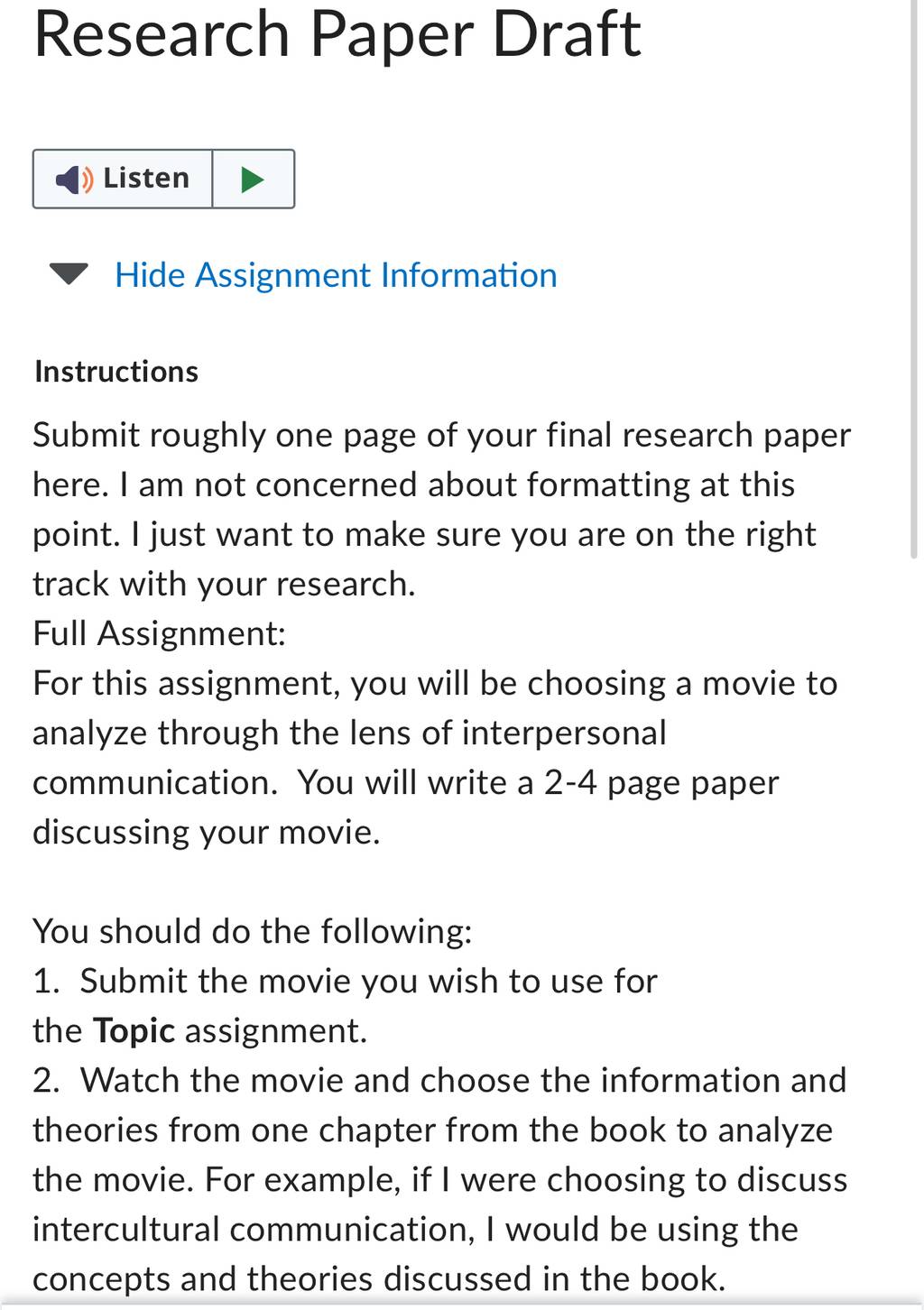Select list item 1 about submitting the movie
Image resolution: width=924 pixels, height=1310 pixels.
point(346,1005)
